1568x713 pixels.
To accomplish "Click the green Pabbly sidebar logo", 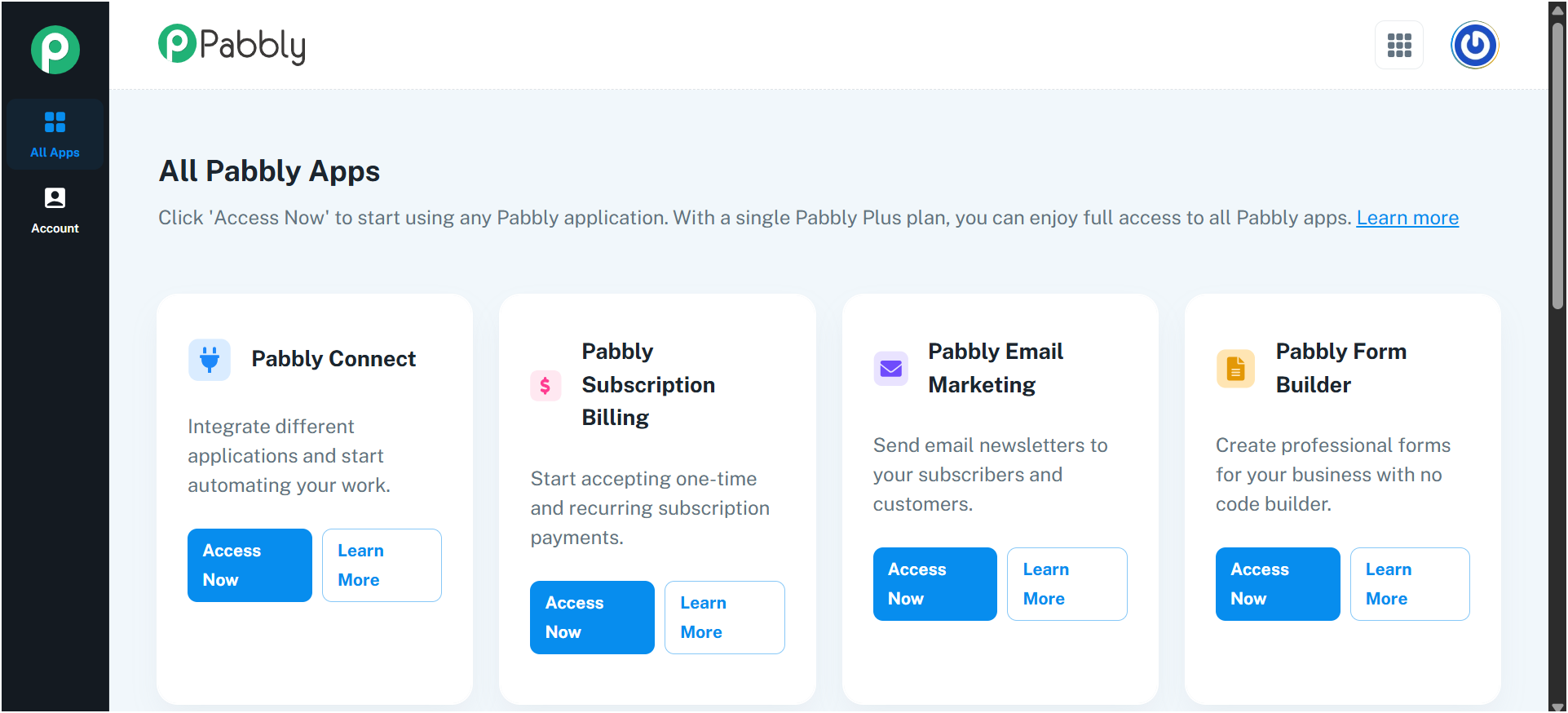I will coord(55,50).
